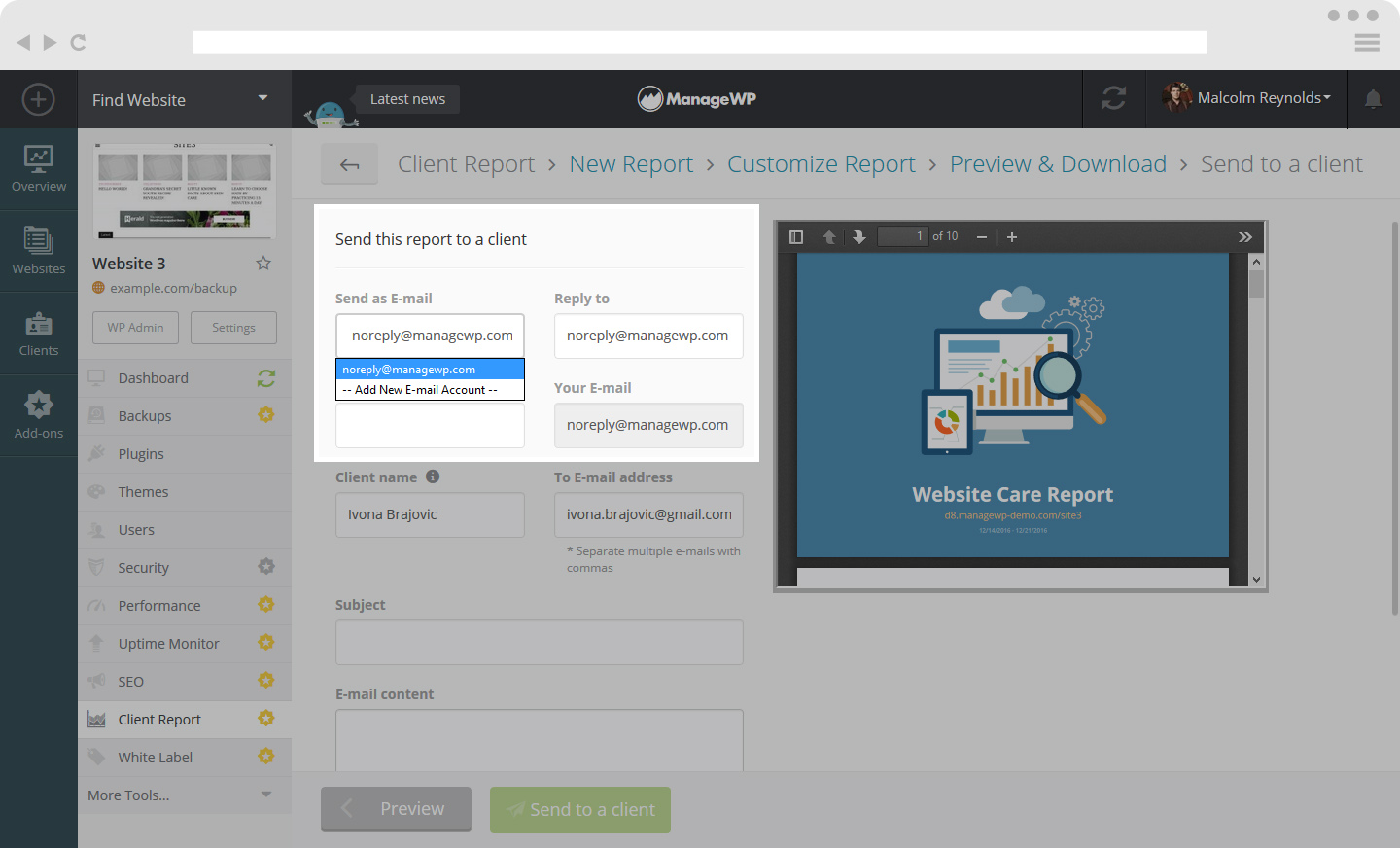Click the Settings button
The height and width of the screenshot is (848, 1400).
pyautogui.click(x=233, y=328)
